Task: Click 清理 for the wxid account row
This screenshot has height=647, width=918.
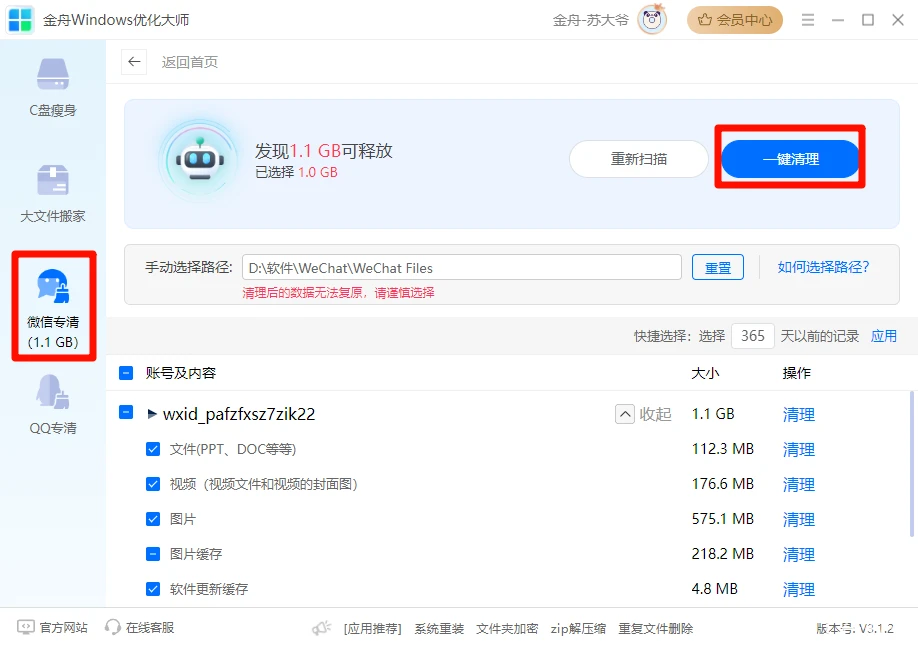Action: tap(799, 415)
